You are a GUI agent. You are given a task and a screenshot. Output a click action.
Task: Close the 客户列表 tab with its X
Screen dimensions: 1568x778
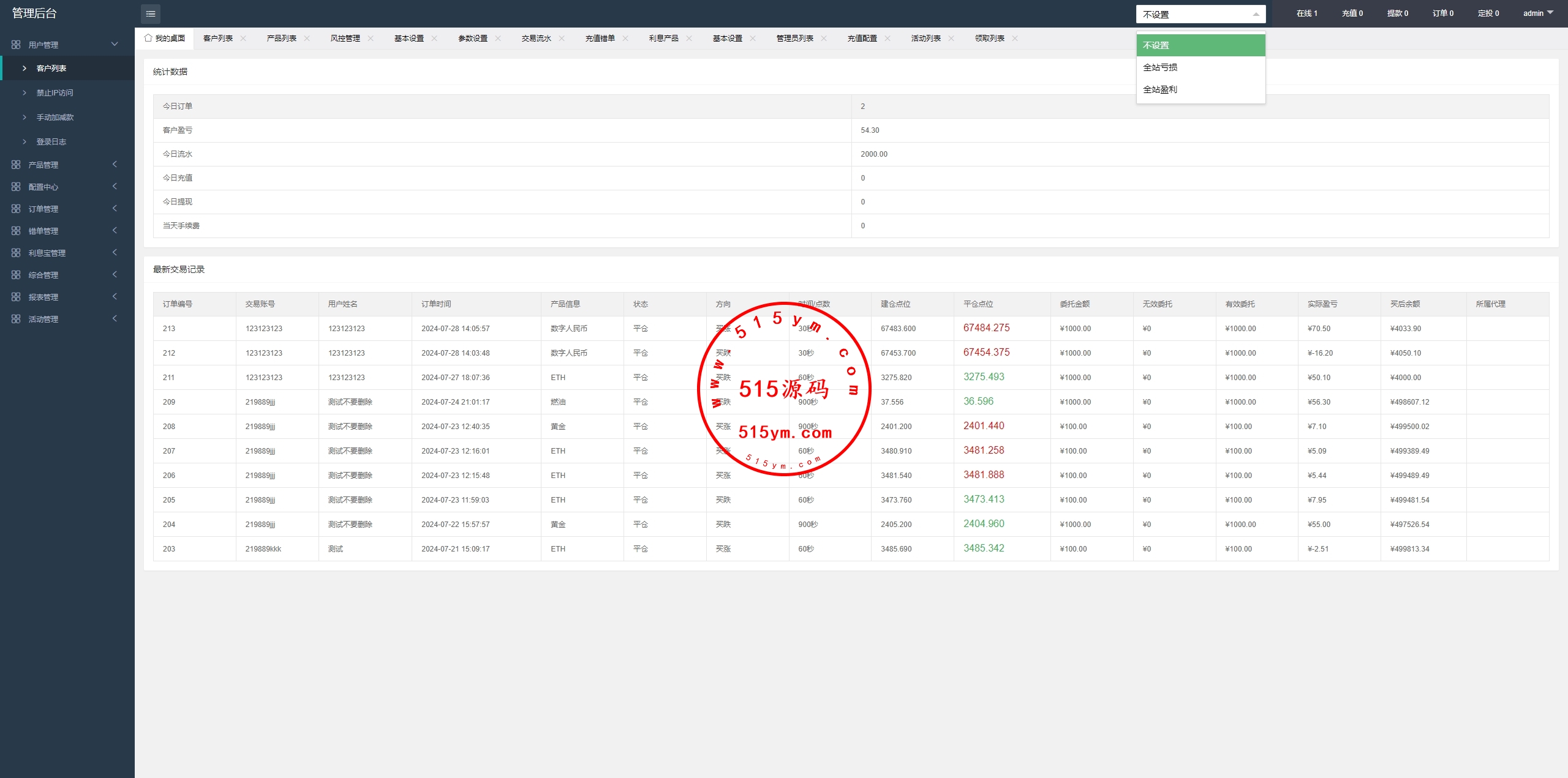point(243,38)
